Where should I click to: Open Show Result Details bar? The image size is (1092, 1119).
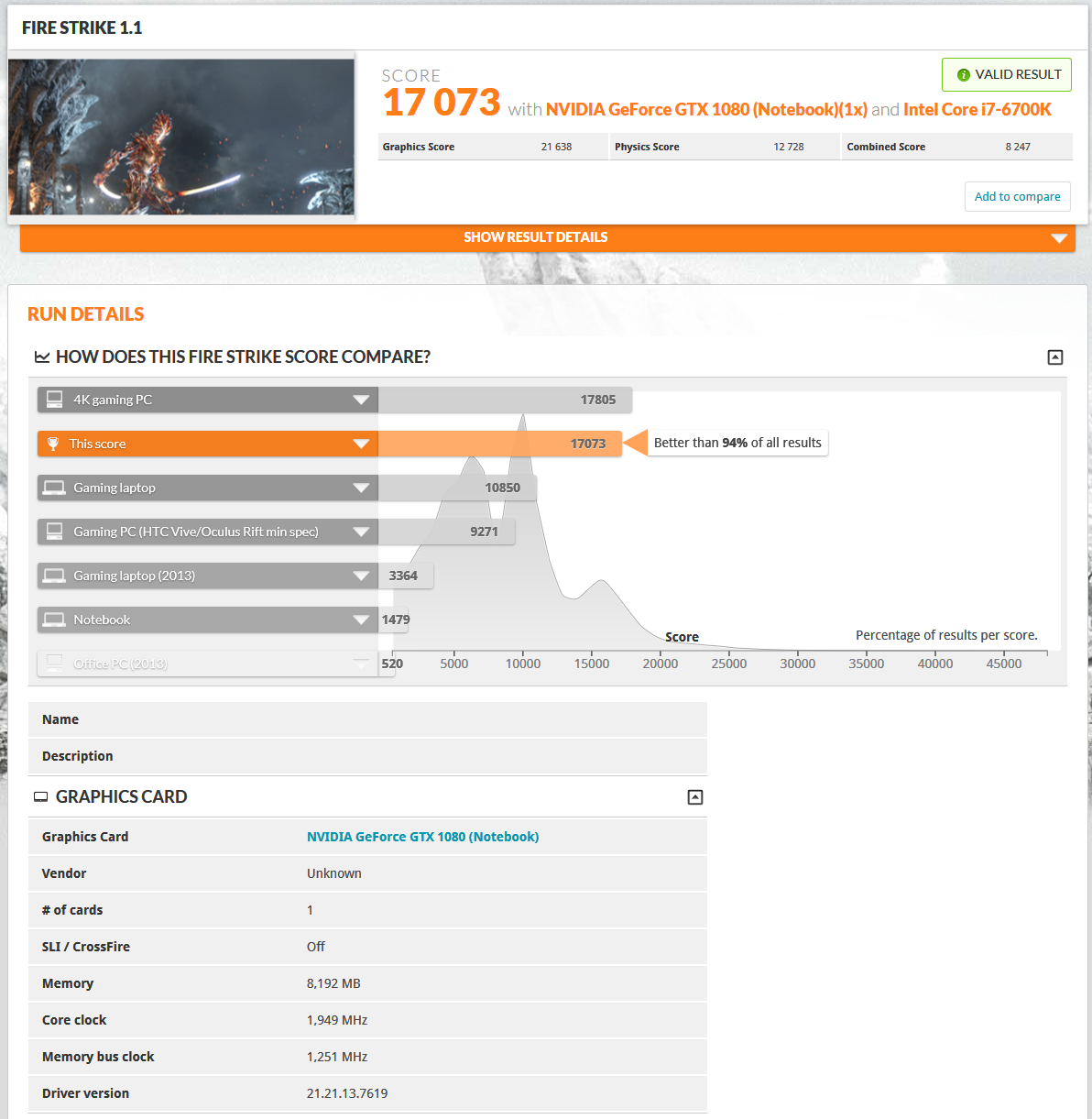(x=548, y=237)
